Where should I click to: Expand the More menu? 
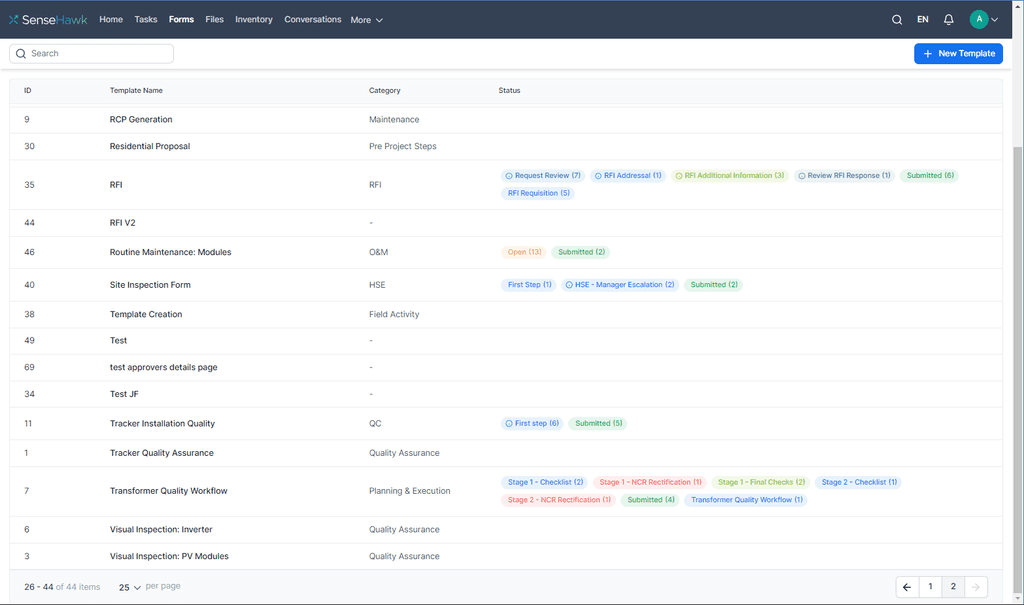pos(366,20)
